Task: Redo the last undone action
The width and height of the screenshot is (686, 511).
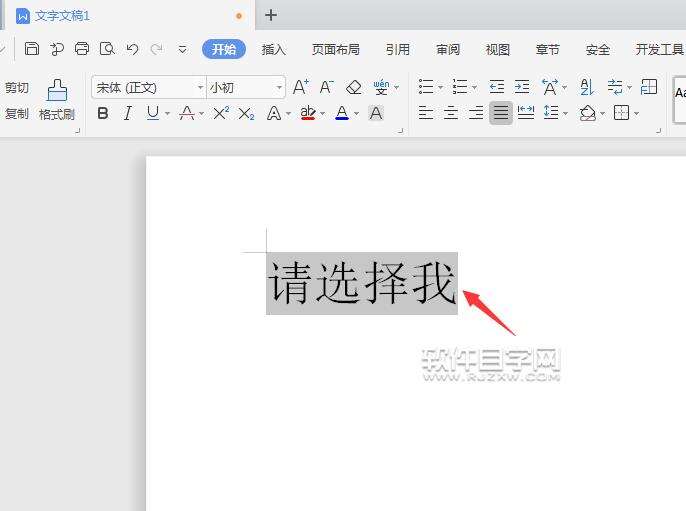Action: tap(157, 49)
